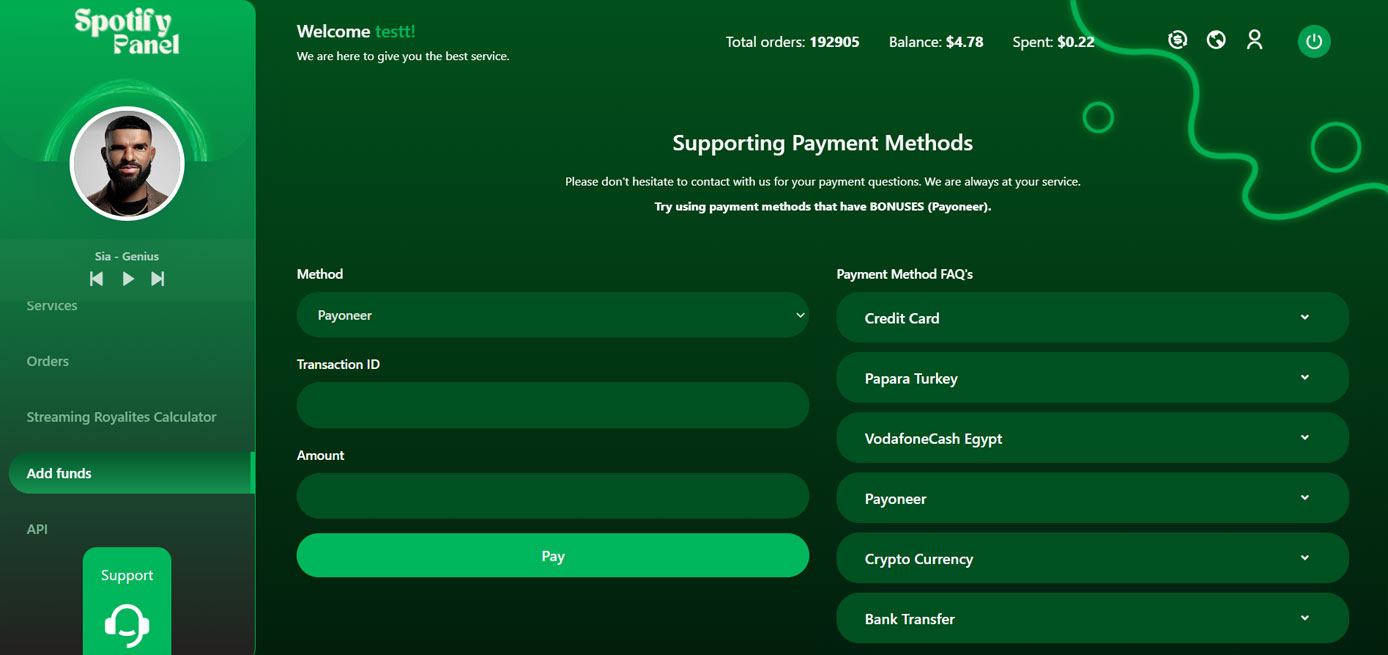1388x655 pixels.
Task: Click the Supporting Payment Methods heading
Action: pyautogui.click(x=822, y=143)
